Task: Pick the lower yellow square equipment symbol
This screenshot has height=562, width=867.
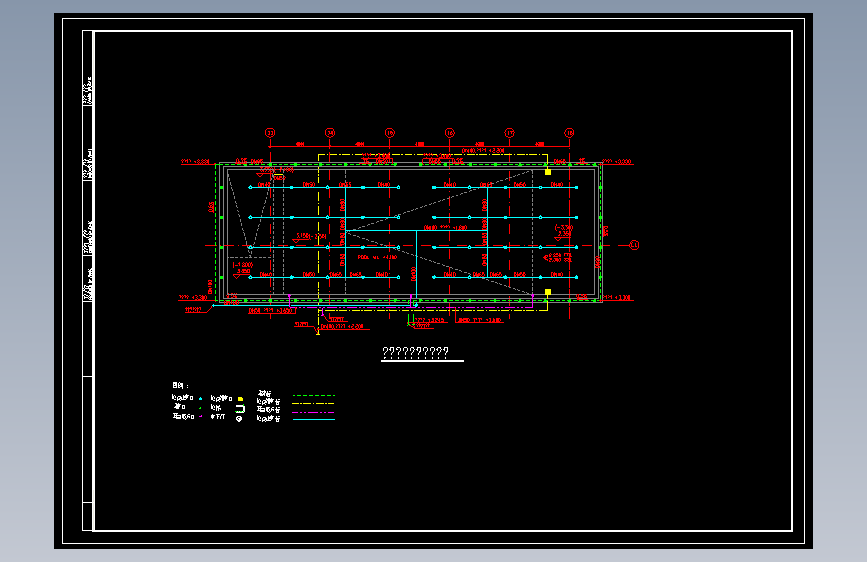Action: 548,292
